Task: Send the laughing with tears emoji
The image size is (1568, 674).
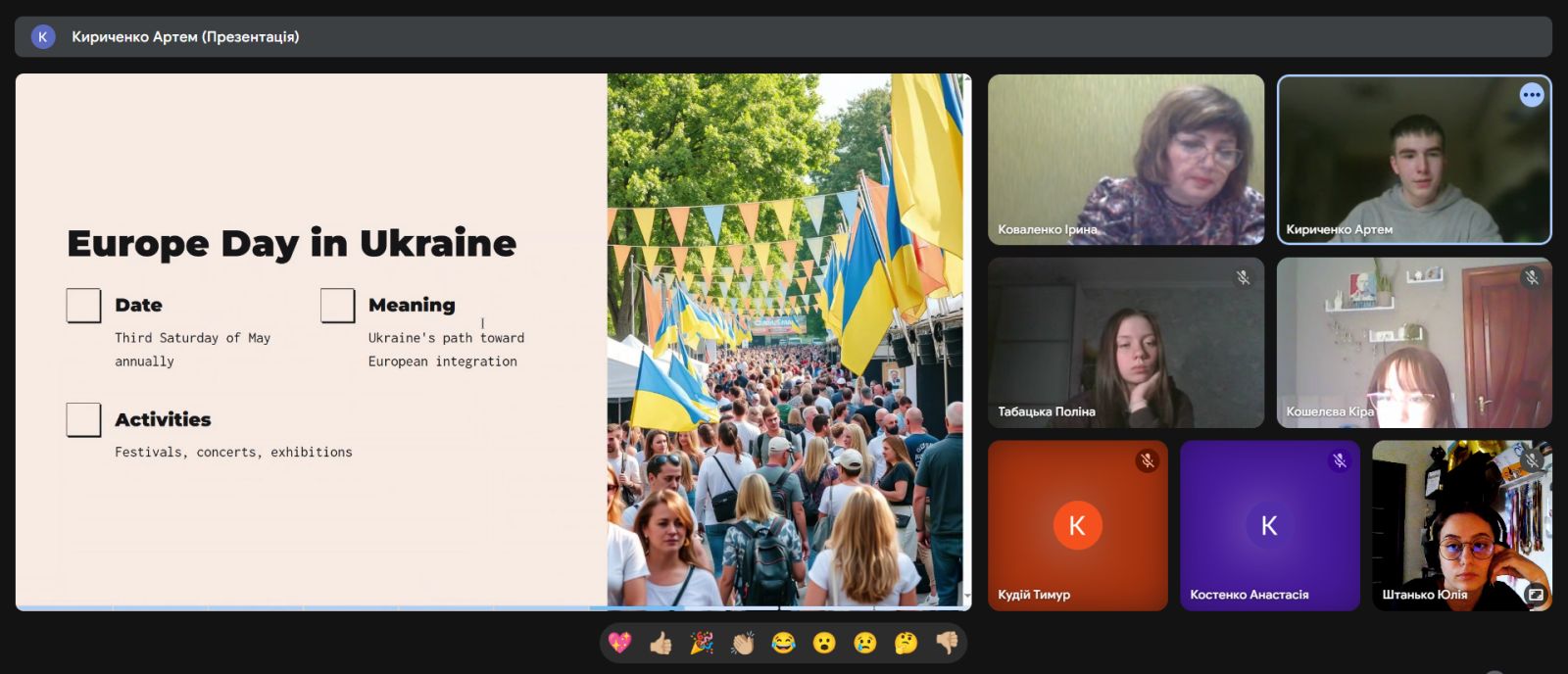Action: click(783, 643)
